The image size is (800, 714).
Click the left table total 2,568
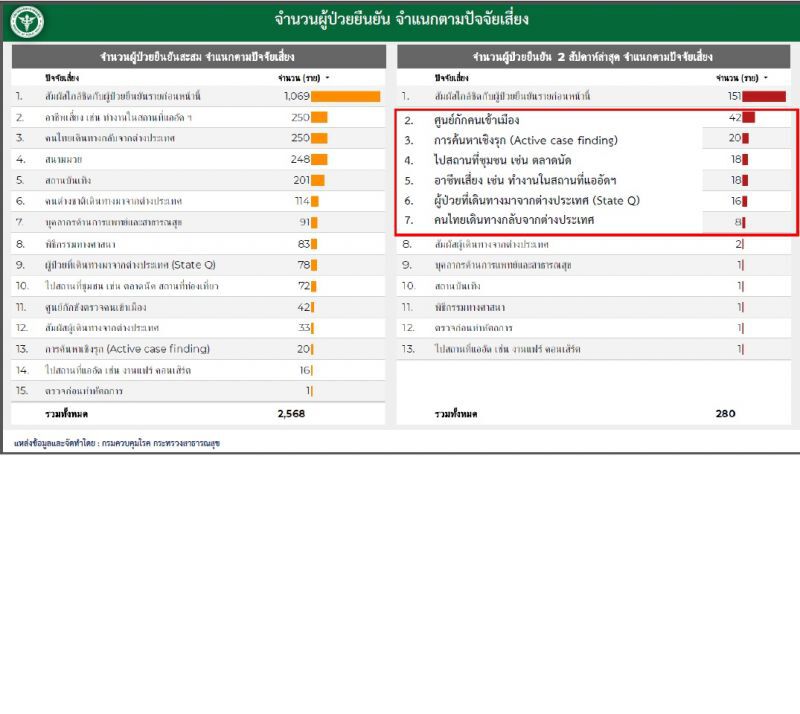click(x=291, y=414)
